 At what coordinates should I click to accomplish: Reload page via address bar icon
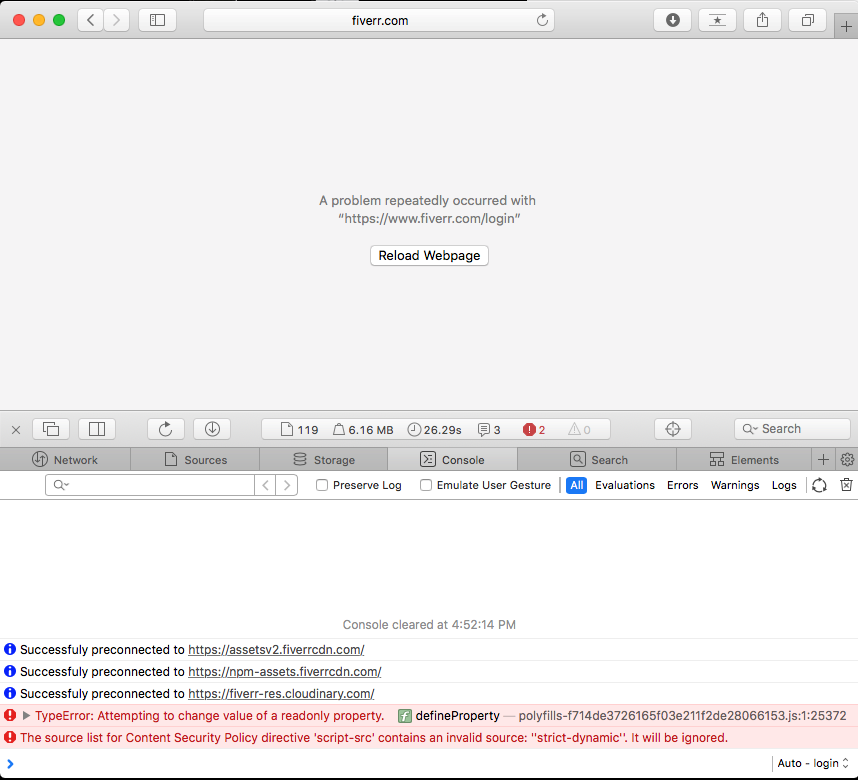[542, 21]
